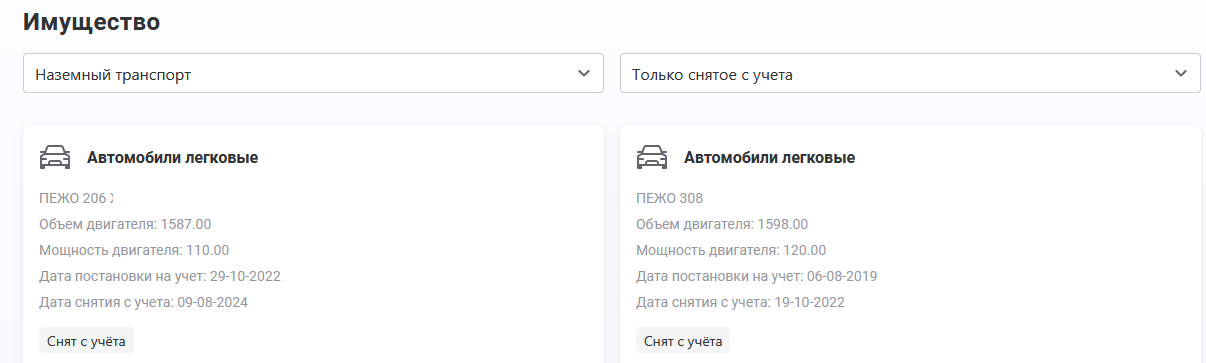The height and width of the screenshot is (363, 1206).
Task: Click engine power 120.00 line
Action: pos(731,250)
